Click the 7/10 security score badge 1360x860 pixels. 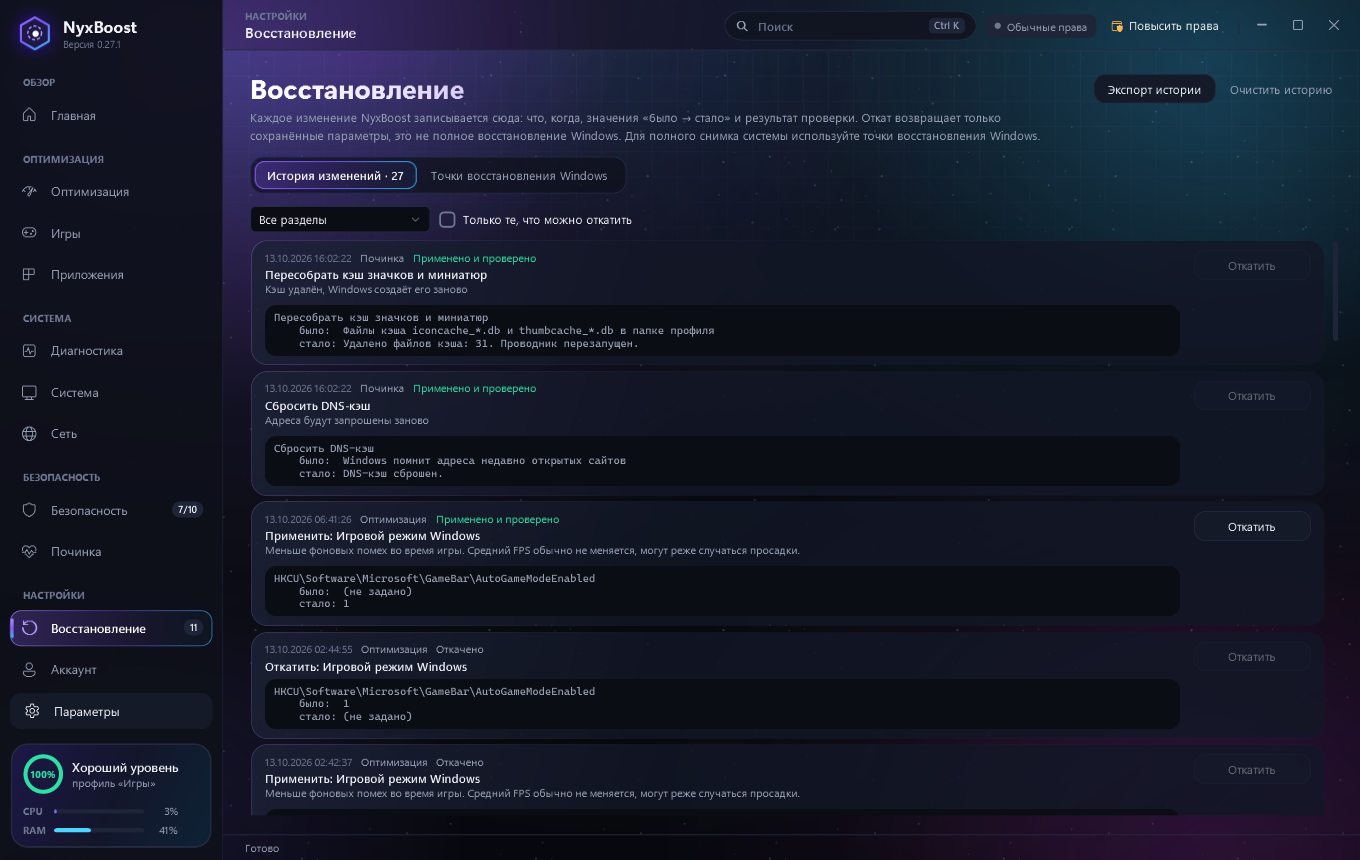click(x=187, y=510)
